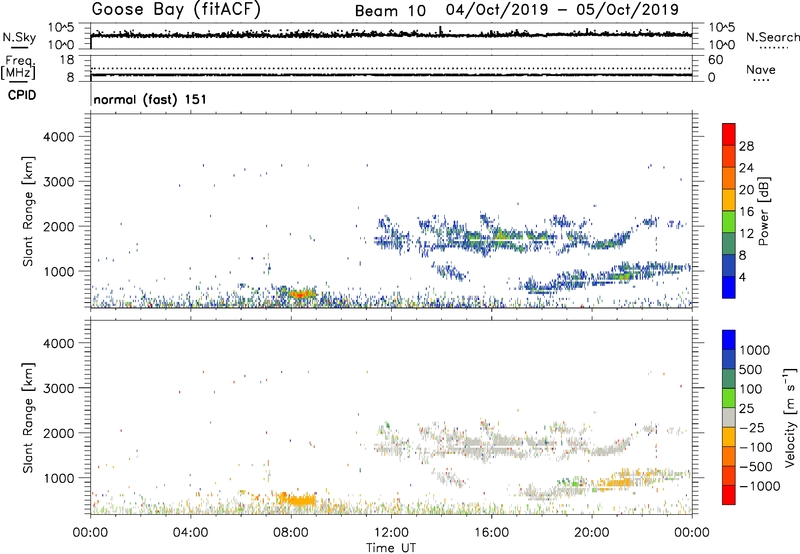This screenshot has width=800, height=554.
Task: Click the gray velocity colorbar segment between 25 and -25
Action: [729, 417]
